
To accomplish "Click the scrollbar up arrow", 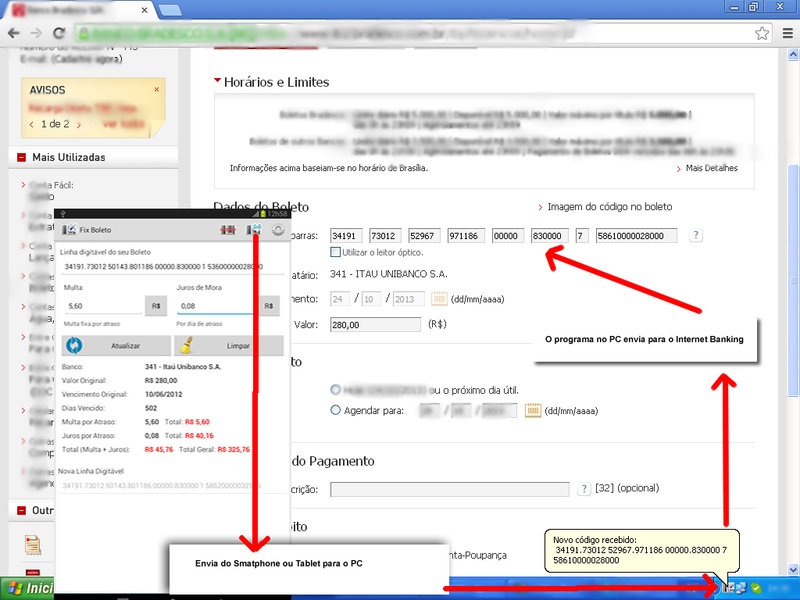I will [x=793, y=54].
